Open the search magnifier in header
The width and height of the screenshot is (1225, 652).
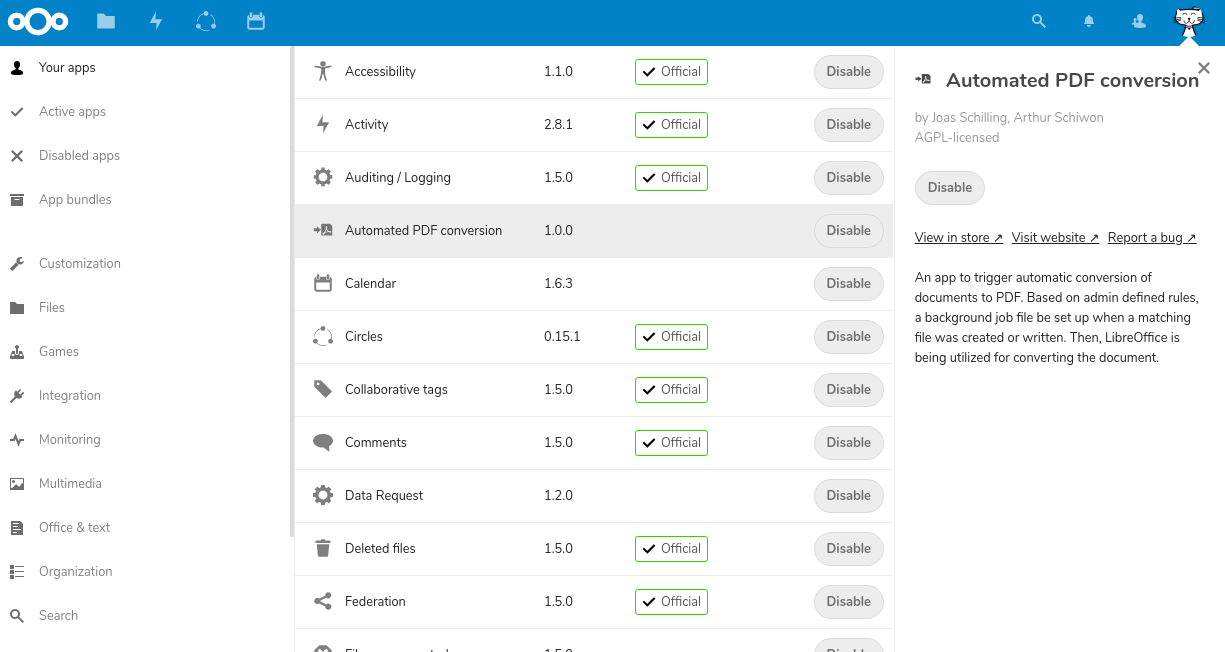click(x=1039, y=21)
